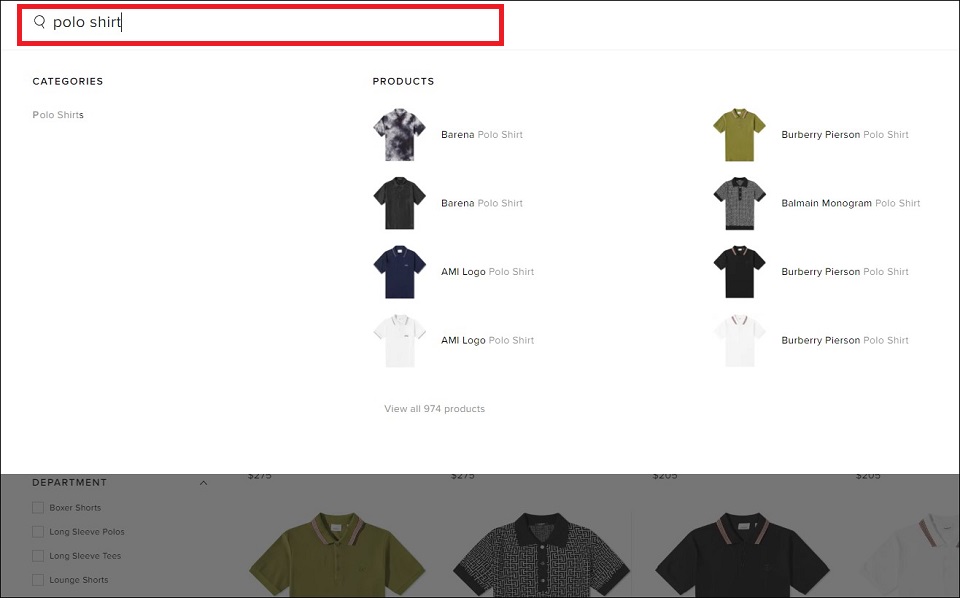
Task: Open the tie-dye Barena Polo Shirt thumbnail
Action: tap(399, 135)
